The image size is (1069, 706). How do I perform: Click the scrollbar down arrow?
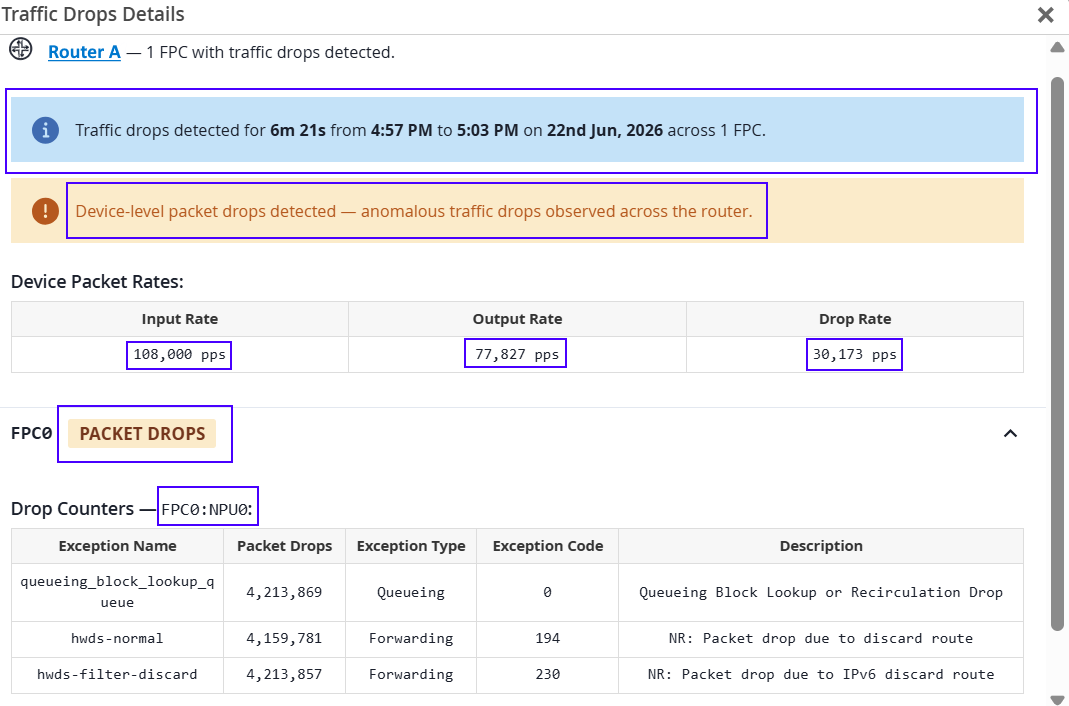tap(1057, 699)
